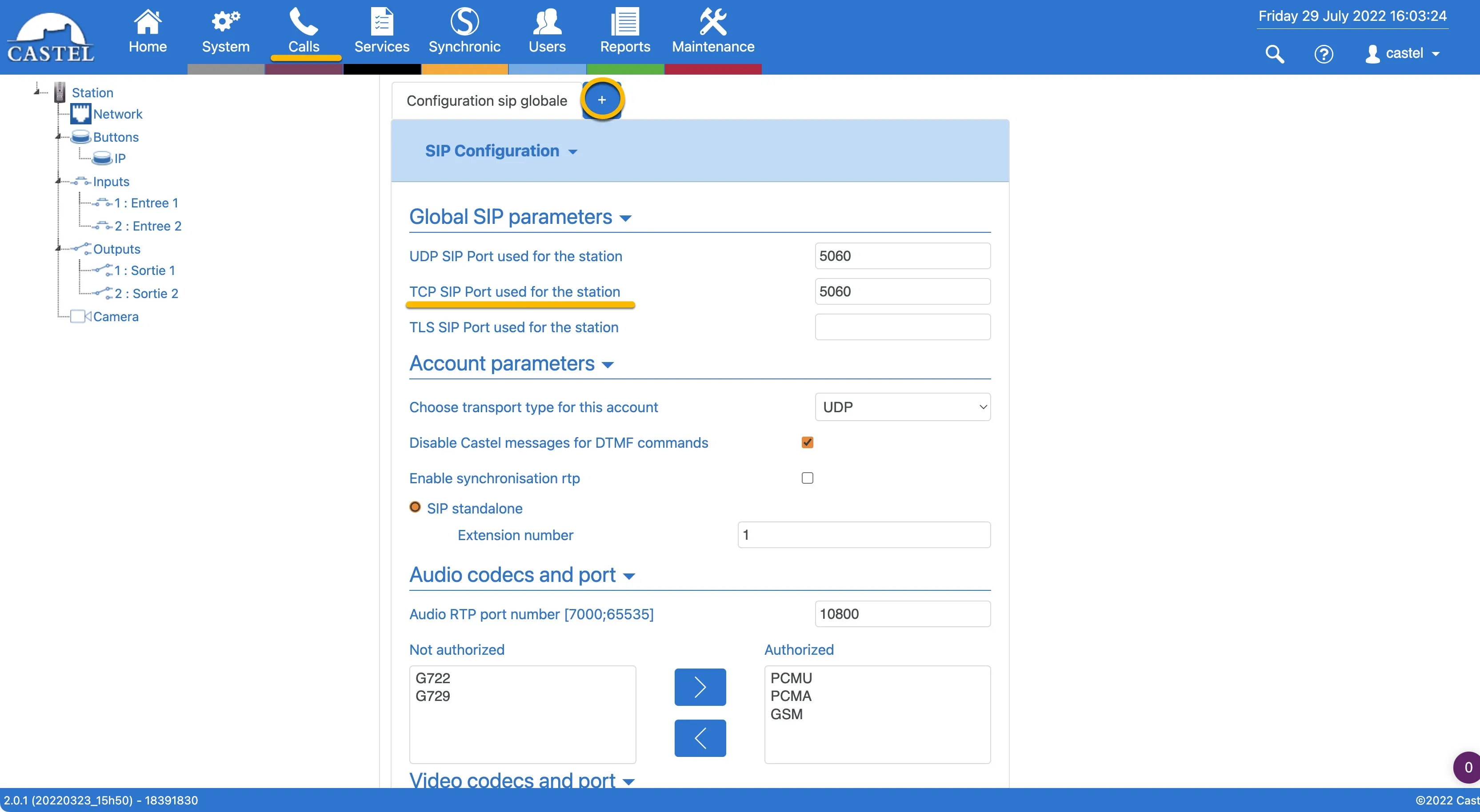Collapse Audio codecs and port section
1480x812 pixels.
(x=522, y=575)
